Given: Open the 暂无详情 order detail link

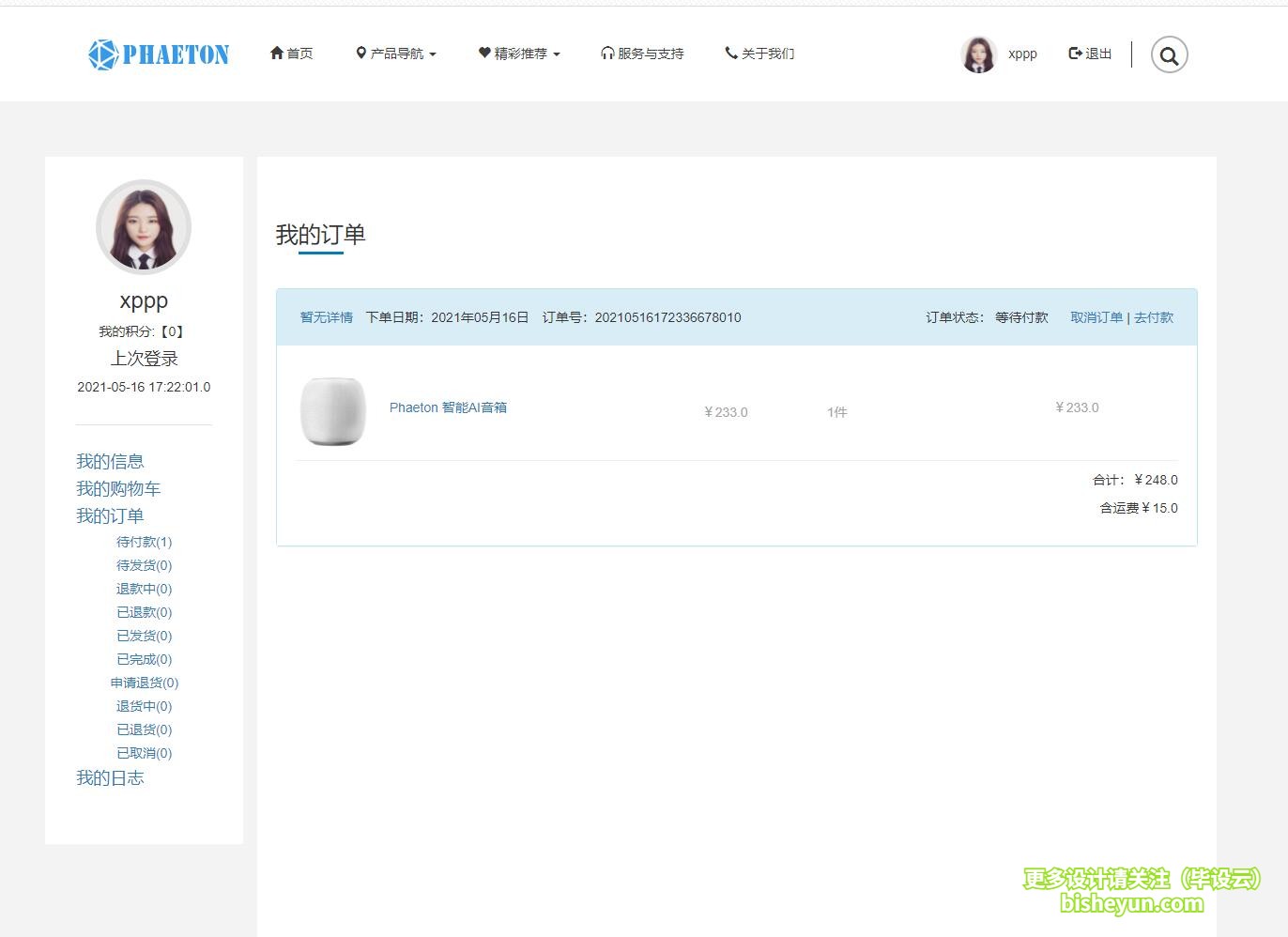Looking at the screenshot, I should pyautogui.click(x=326, y=317).
